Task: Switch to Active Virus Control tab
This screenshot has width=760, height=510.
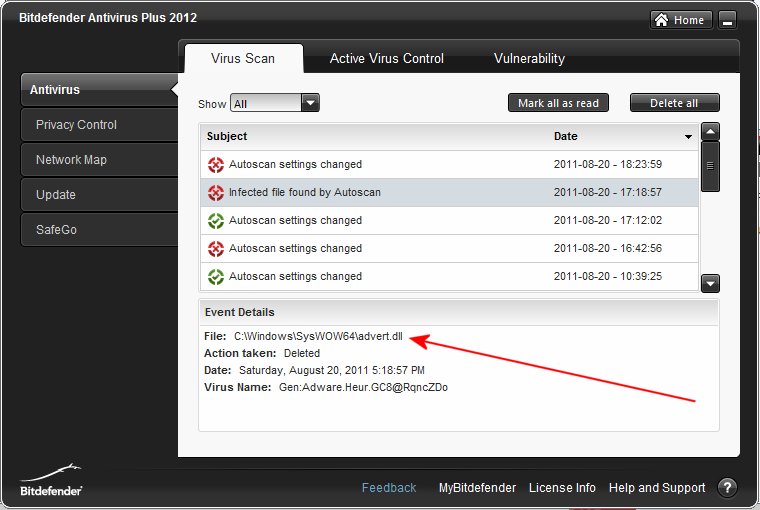Action: point(387,59)
